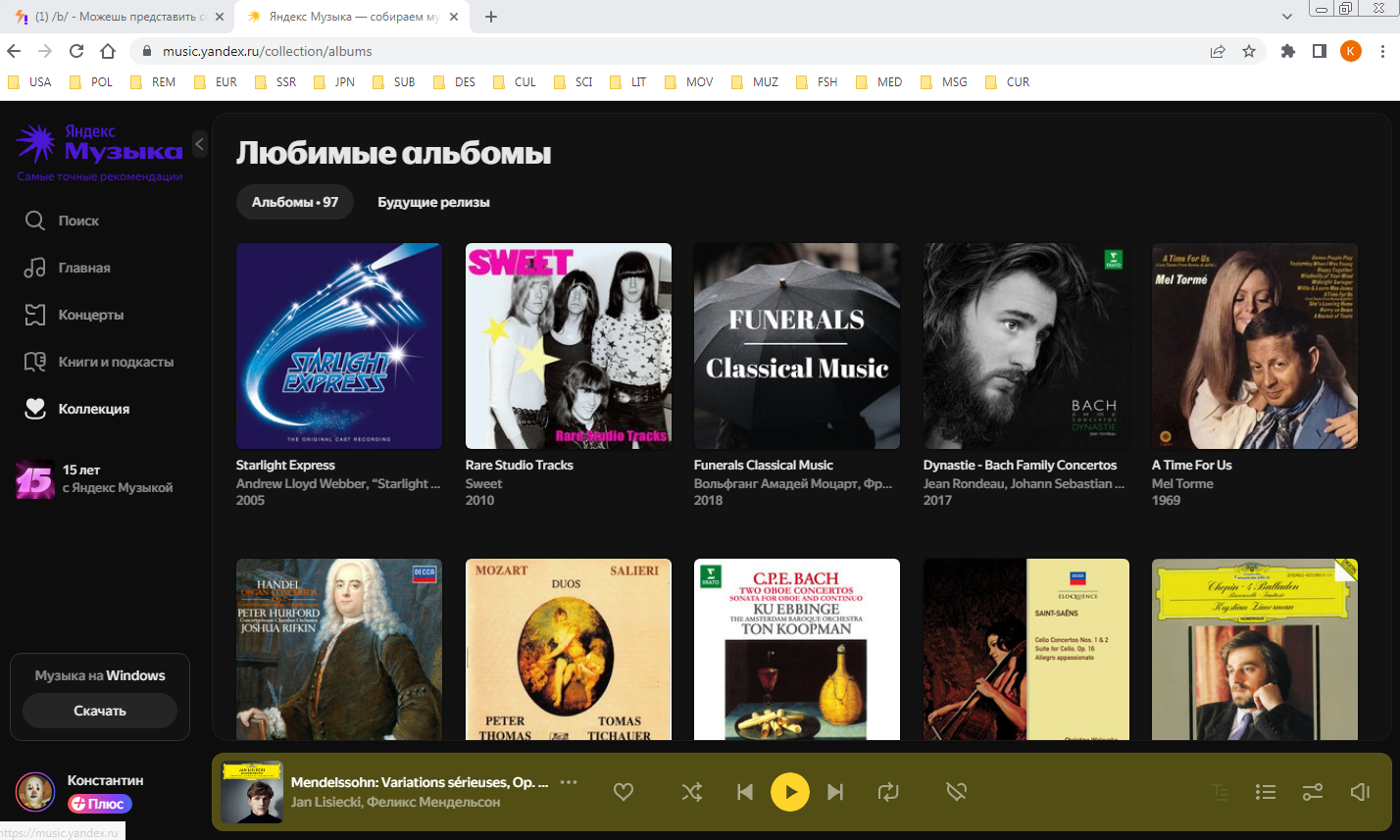Open the track options three-dots menu
1400x840 pixels.
569,782
